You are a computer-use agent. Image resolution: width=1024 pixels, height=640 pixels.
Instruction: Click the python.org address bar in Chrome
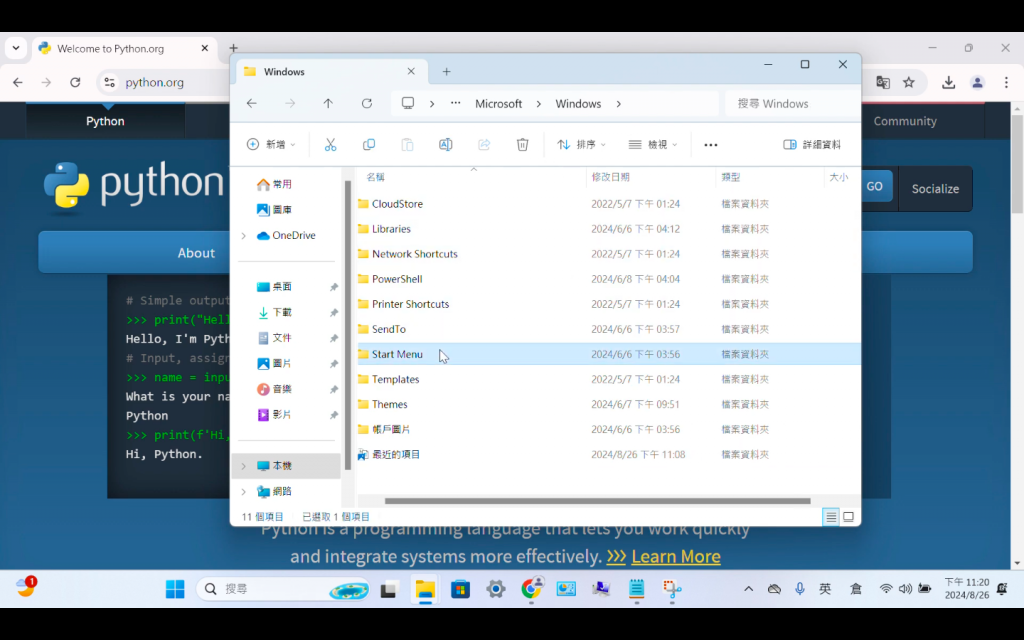(155, 82)
